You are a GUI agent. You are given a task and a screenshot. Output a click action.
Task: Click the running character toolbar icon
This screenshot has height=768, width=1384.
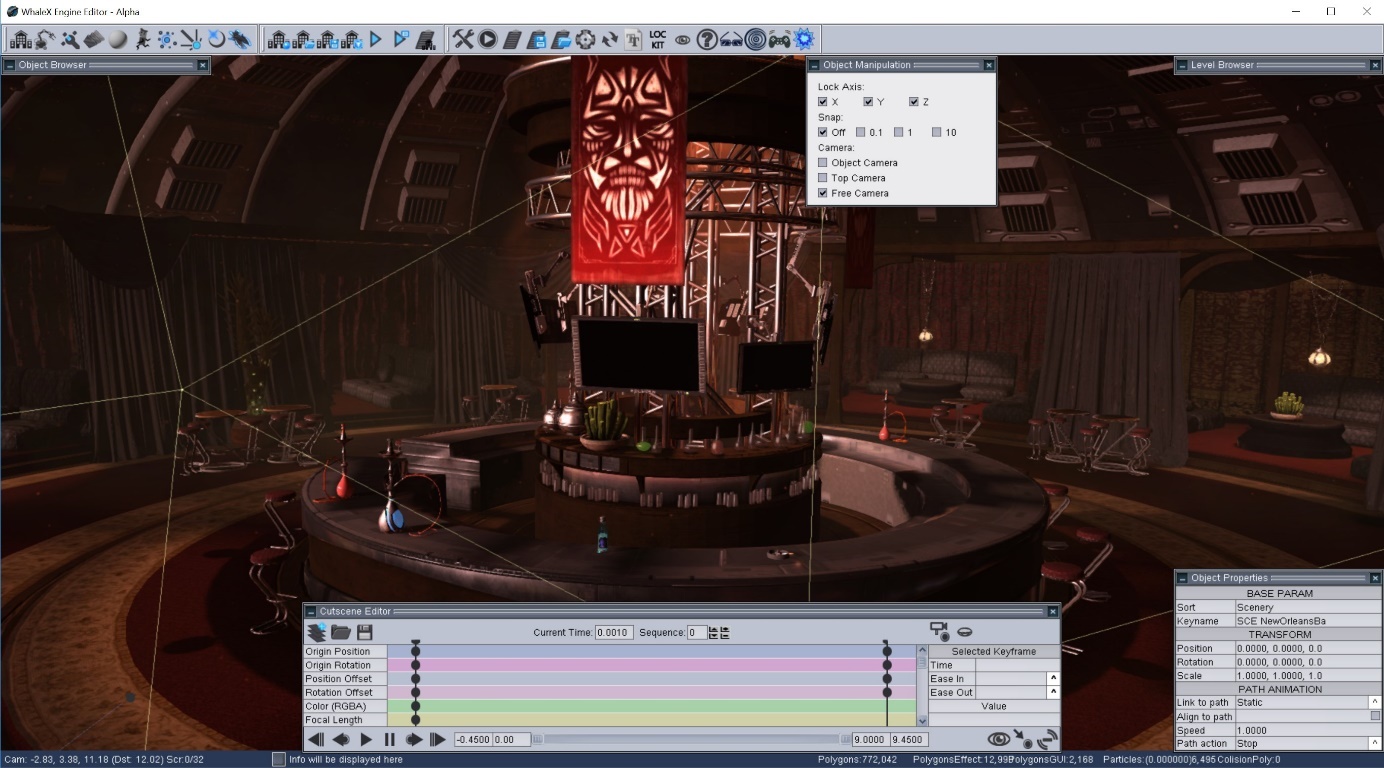pos(143,39)
